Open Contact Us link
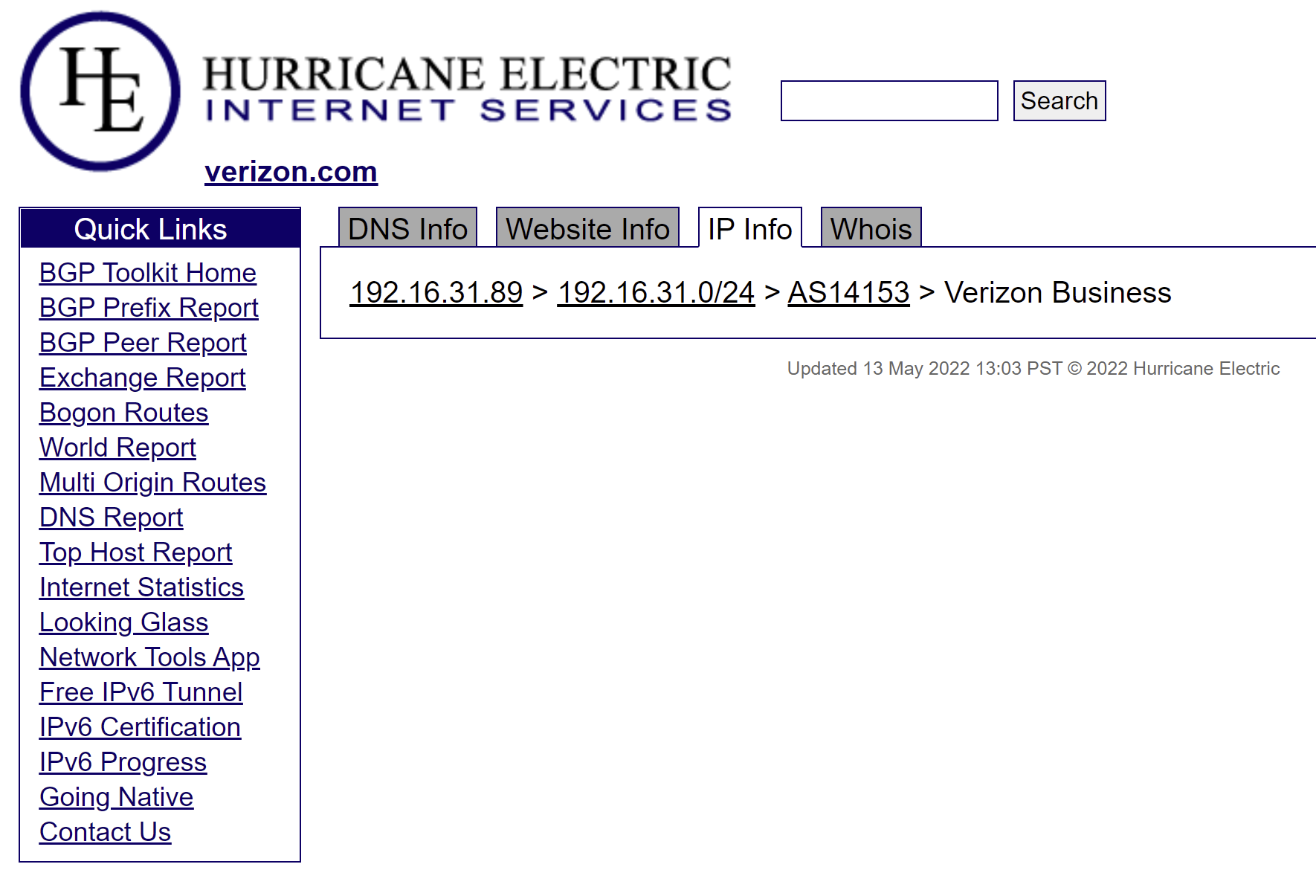 point(105,832)
